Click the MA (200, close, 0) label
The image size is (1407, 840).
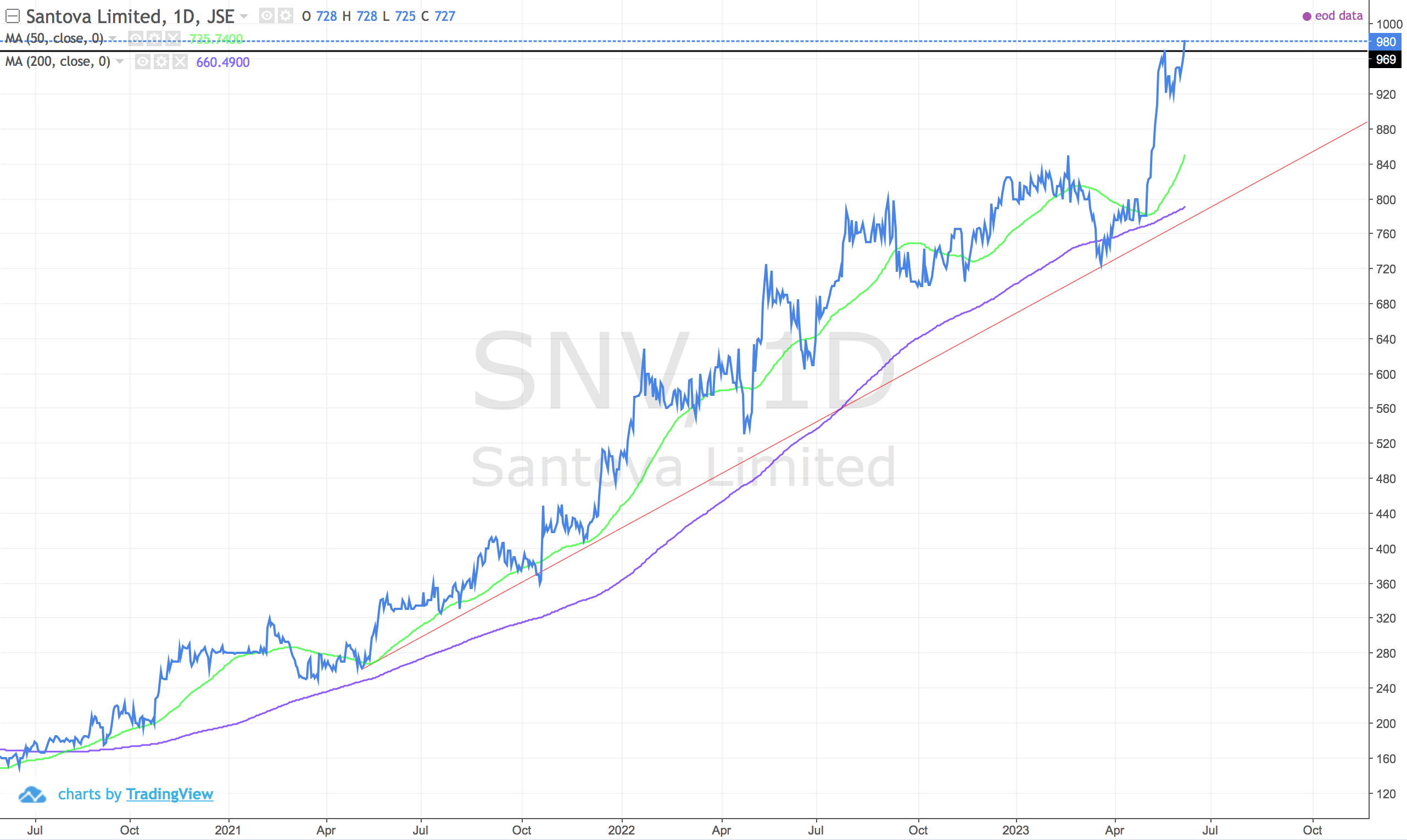[58, 61]
